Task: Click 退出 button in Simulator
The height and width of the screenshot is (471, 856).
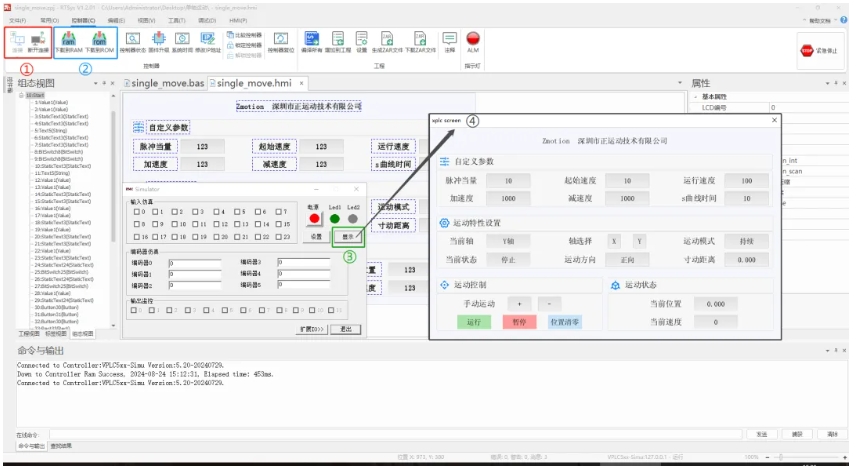Action: 346,329
